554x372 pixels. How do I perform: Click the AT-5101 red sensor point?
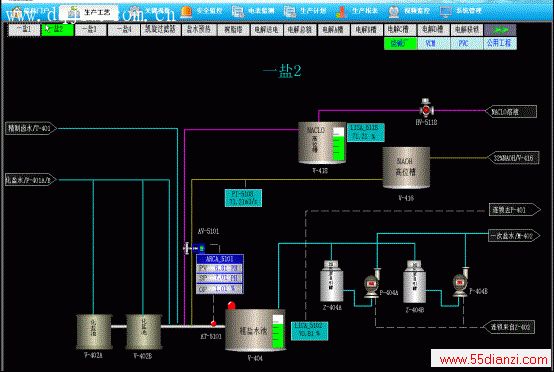pyautogui.click(x=213, y=323)
